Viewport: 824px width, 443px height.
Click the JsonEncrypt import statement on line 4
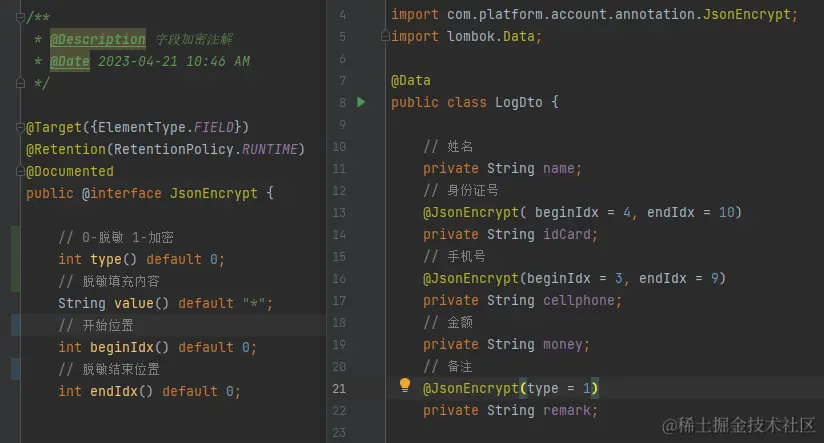click(594, 14)
